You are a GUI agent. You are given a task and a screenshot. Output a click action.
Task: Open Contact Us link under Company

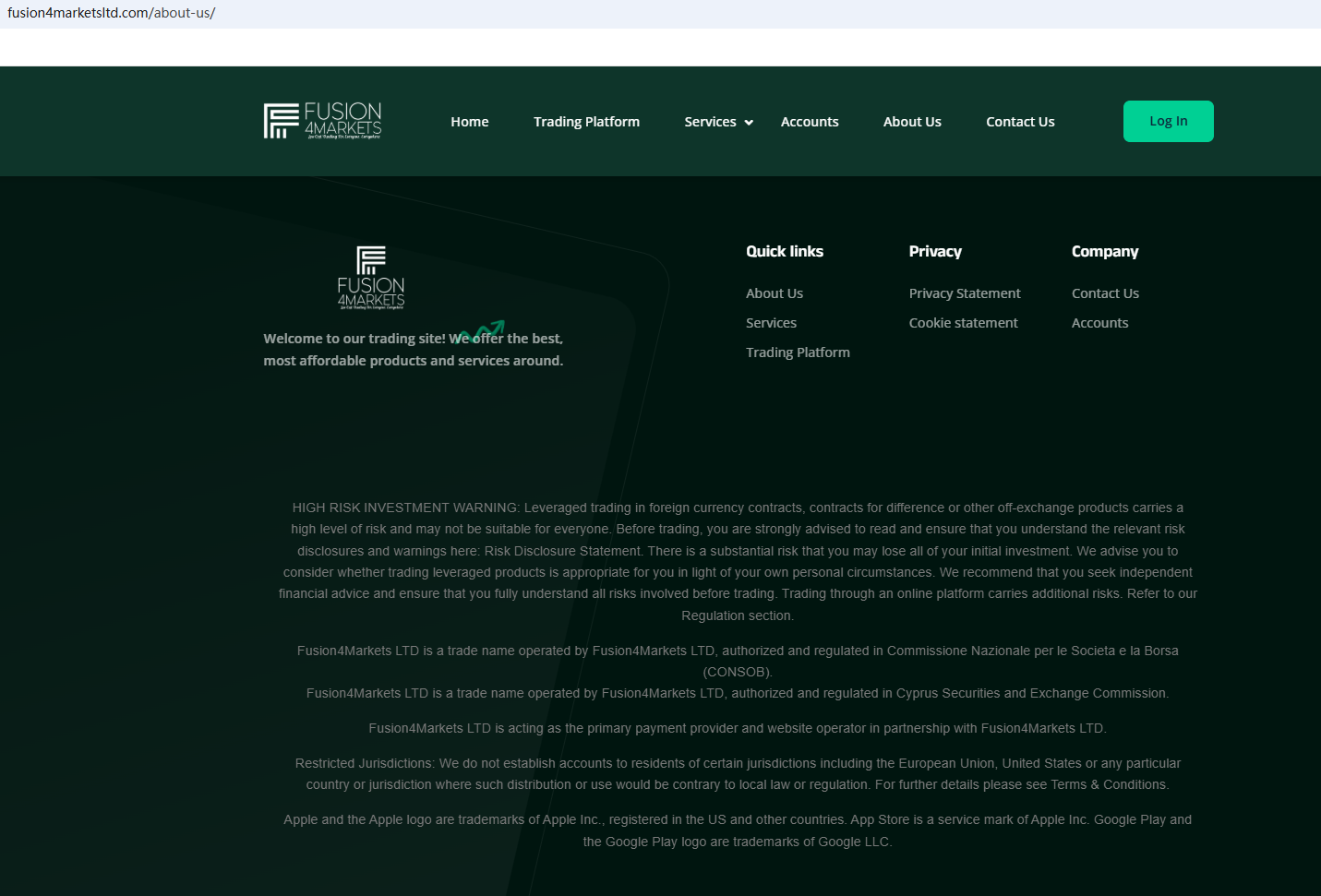1105,293
